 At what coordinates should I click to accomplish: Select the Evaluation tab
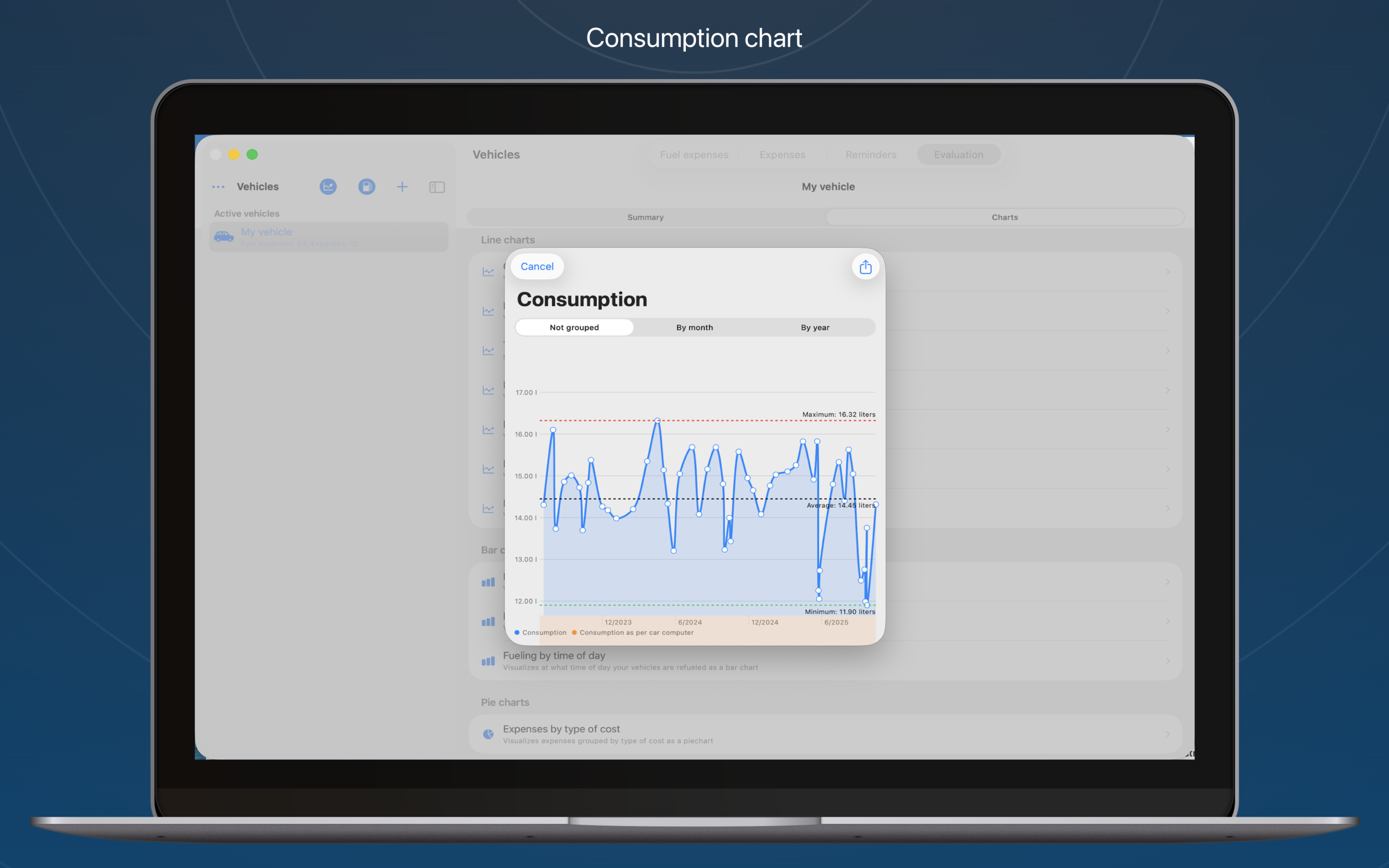click(958, 155)
